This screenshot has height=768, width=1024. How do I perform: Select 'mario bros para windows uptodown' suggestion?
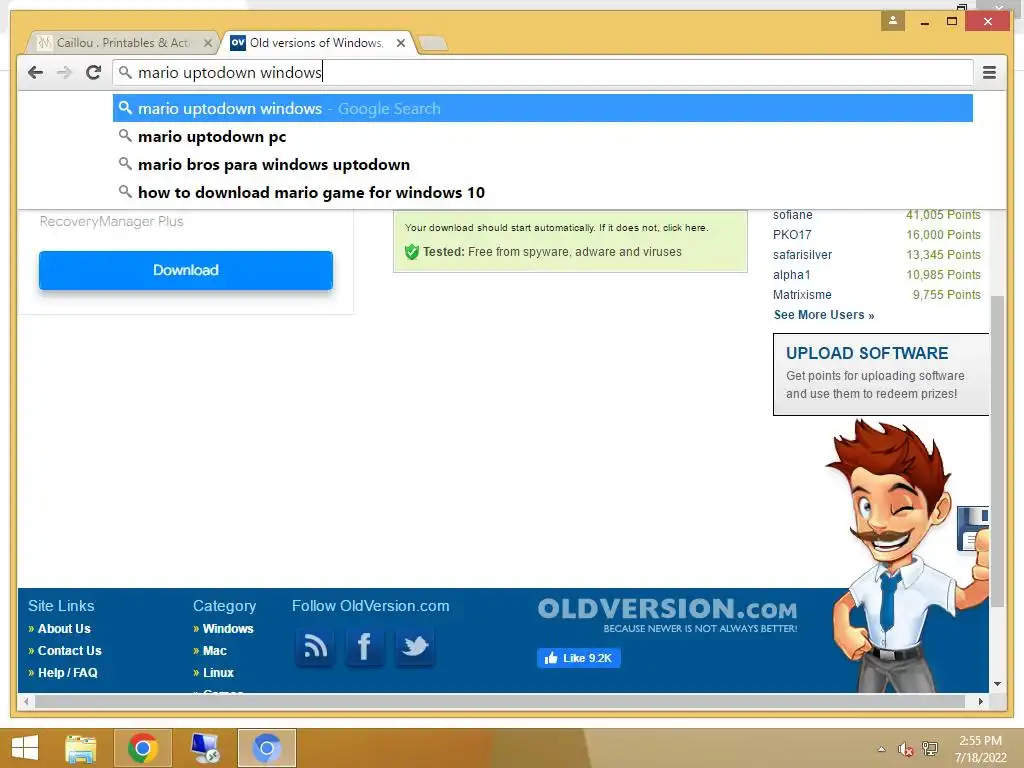pos(543,165)
